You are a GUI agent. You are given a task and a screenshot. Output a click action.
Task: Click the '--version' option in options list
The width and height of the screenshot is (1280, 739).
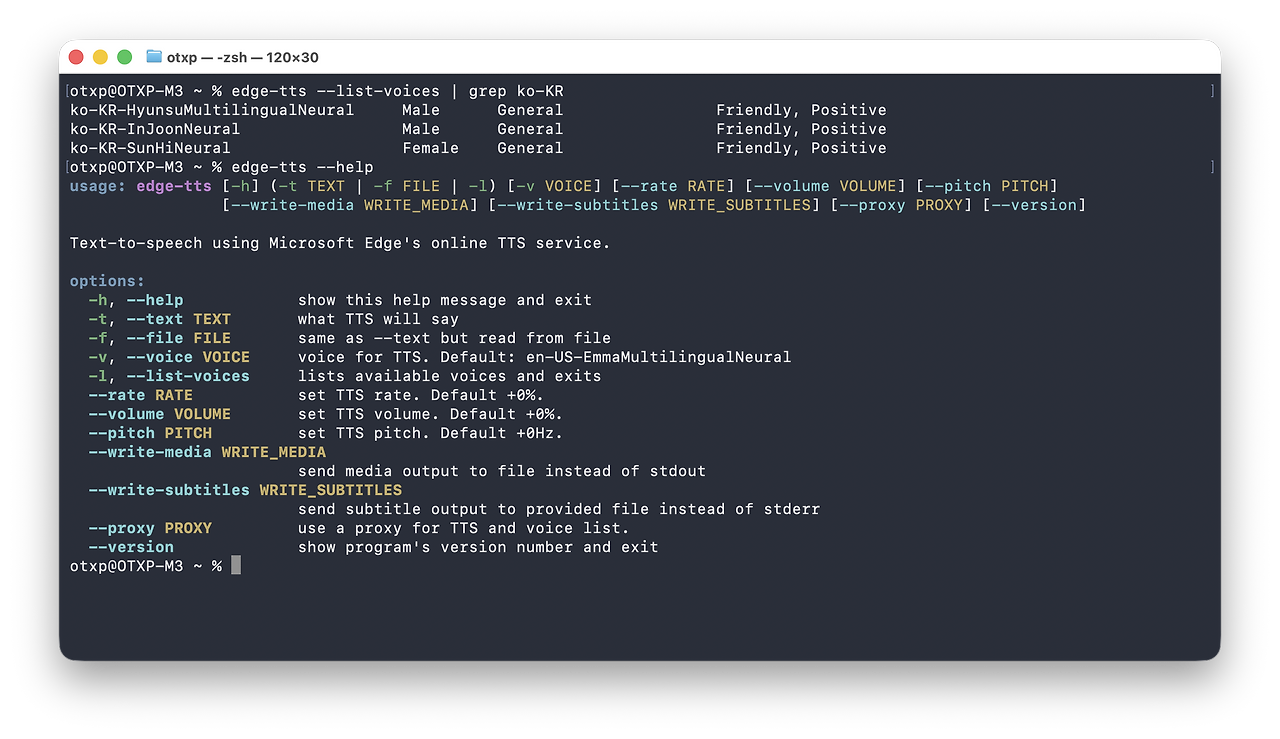coord(131,547)
